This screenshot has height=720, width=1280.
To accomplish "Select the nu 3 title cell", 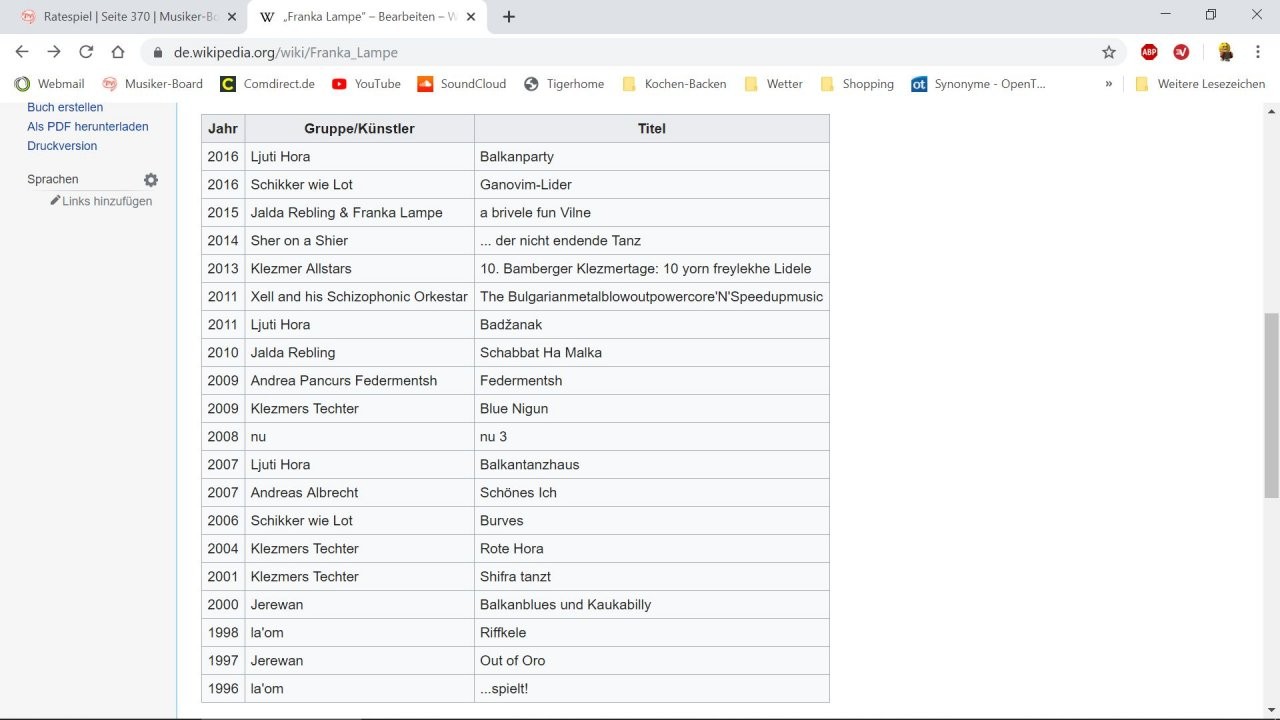I will pyautogui.click(x=651, y=436).
